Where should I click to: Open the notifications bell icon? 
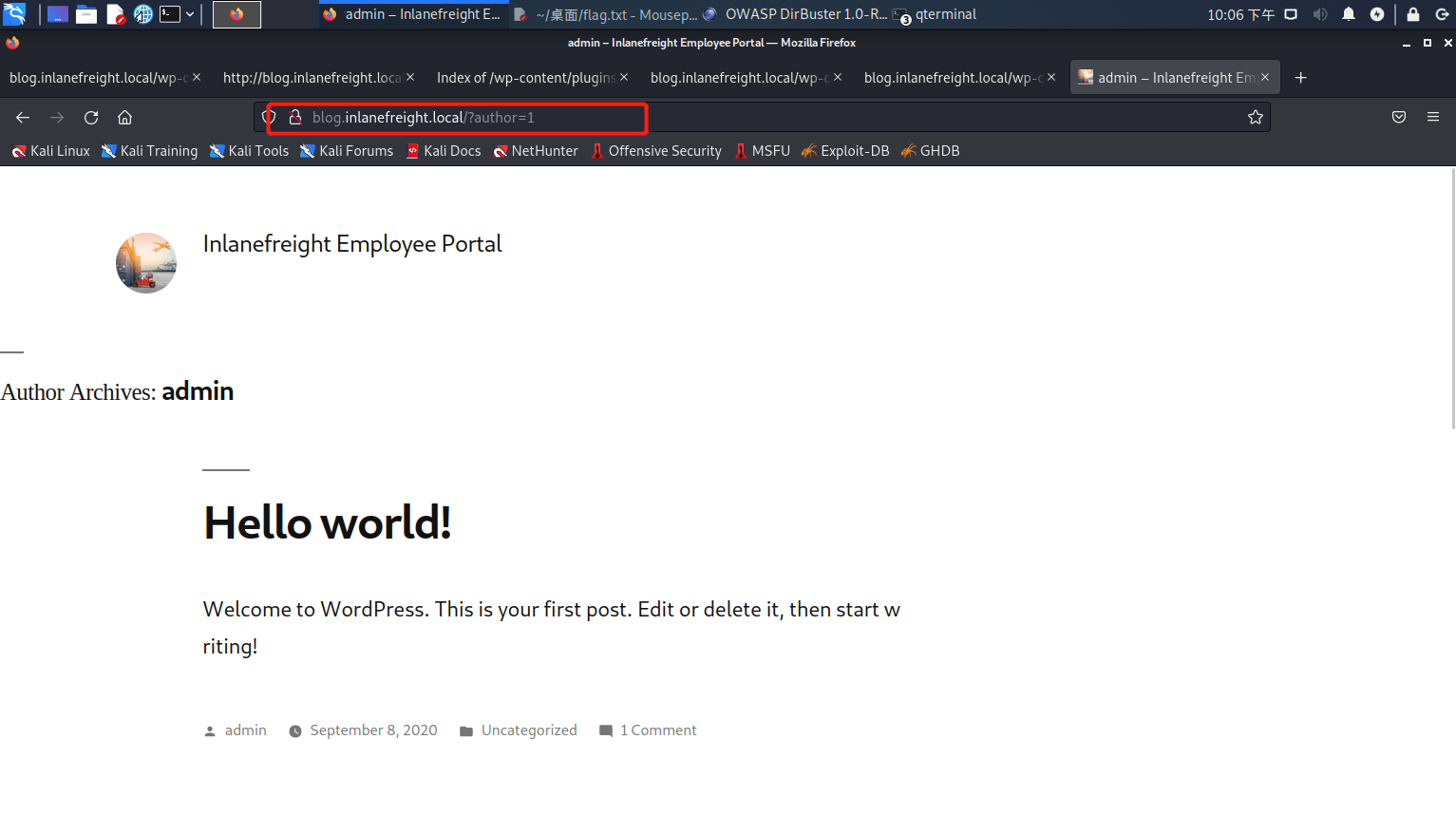point(1349,14)
